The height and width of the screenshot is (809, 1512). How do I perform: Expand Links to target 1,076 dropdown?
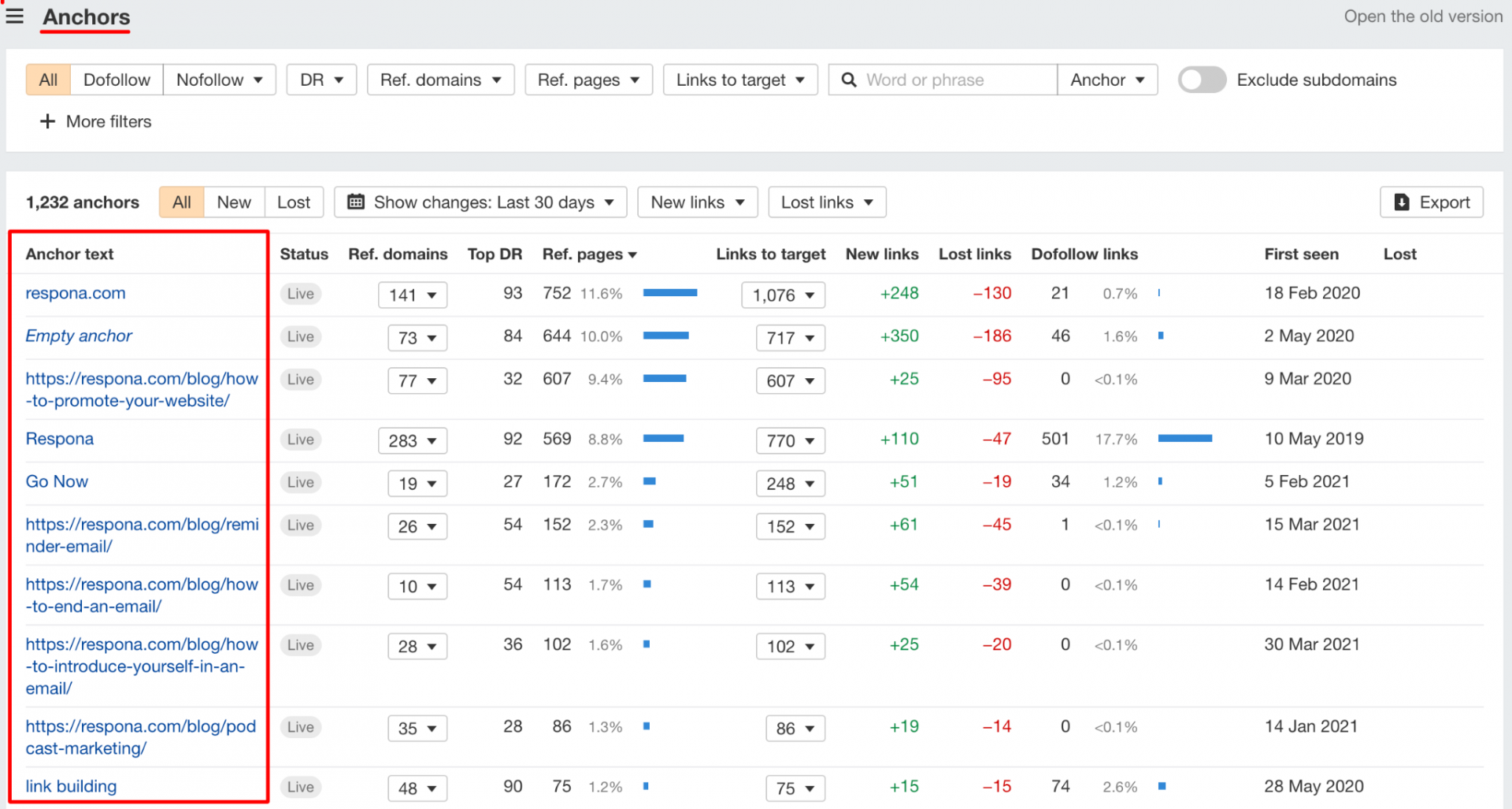[x=784, y=295]
